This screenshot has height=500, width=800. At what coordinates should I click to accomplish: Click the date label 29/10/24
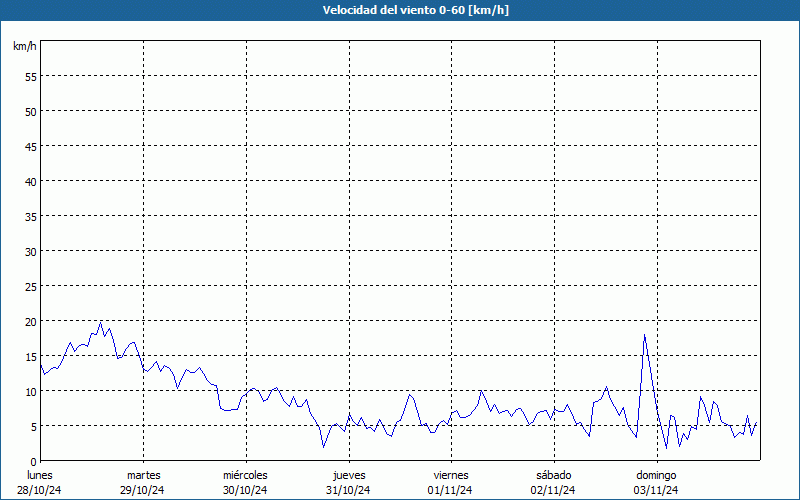(142, 490)
